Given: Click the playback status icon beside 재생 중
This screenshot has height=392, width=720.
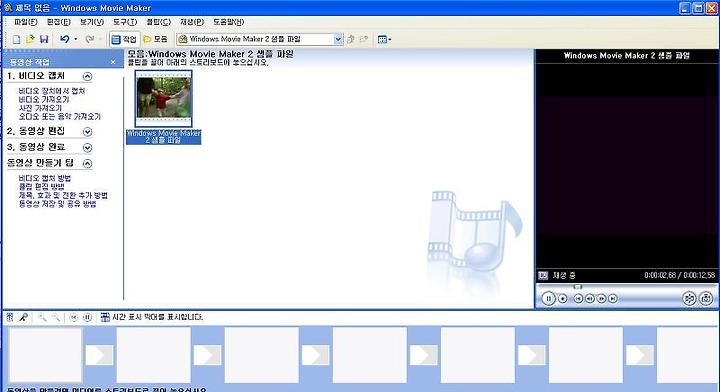Looking at the screenshot, I should 543,275.
